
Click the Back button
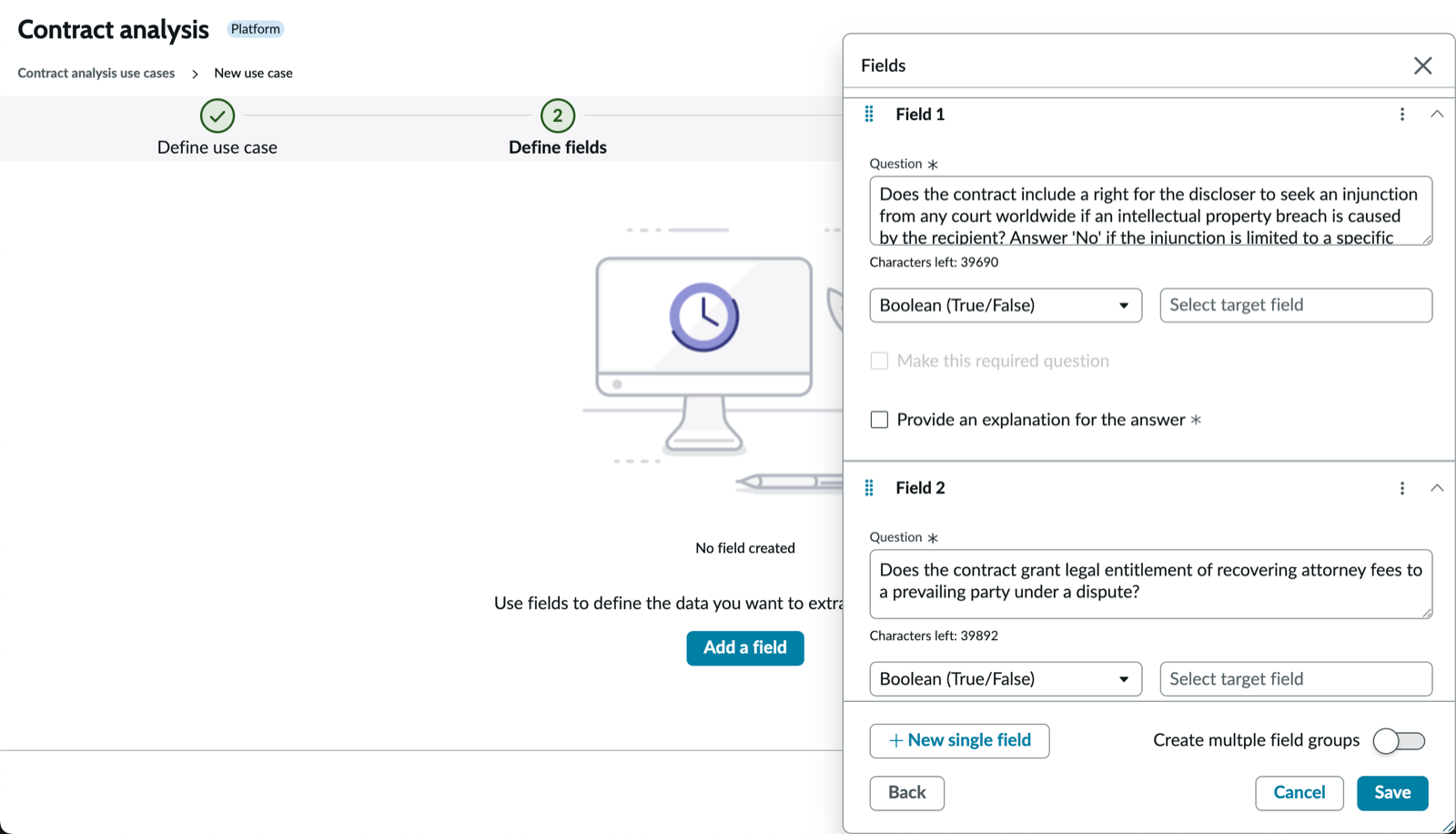(x=907, y=793)
